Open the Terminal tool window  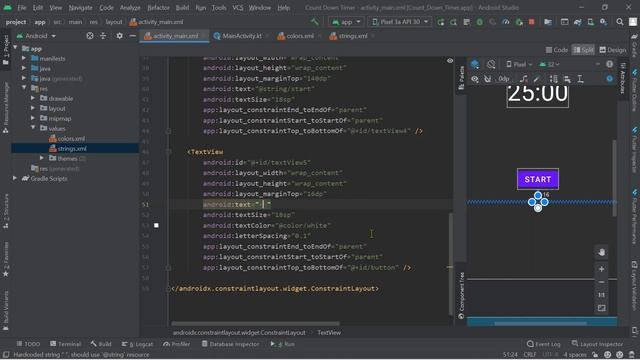[65, 344]
